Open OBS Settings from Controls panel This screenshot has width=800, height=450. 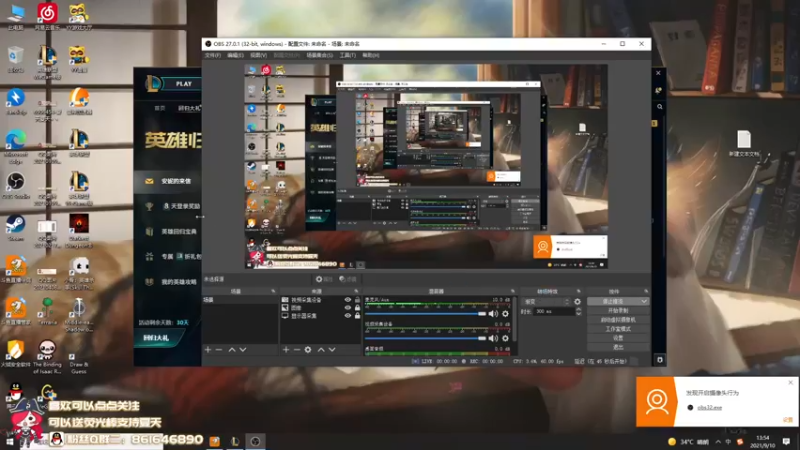coord(618,338)
